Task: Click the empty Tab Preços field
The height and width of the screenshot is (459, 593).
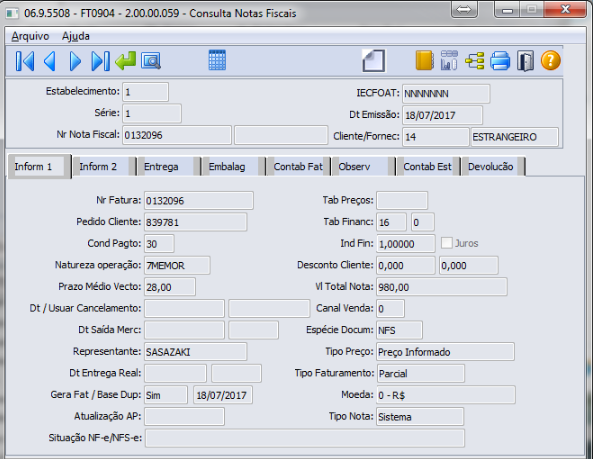Action: coord(402,200)
